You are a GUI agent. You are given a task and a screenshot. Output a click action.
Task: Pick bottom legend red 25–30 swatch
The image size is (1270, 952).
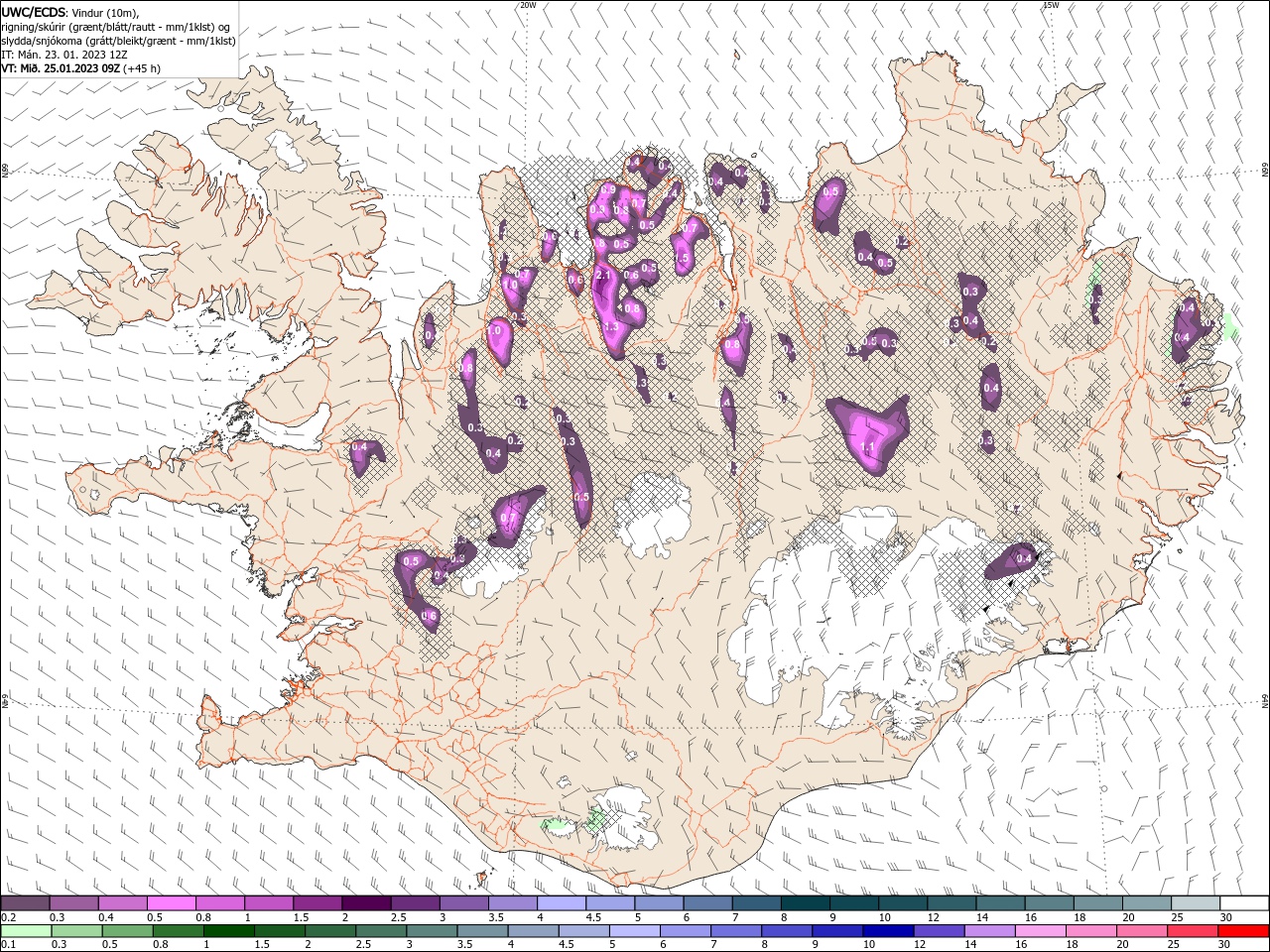pyautogui.click(x=1192, y=931)
